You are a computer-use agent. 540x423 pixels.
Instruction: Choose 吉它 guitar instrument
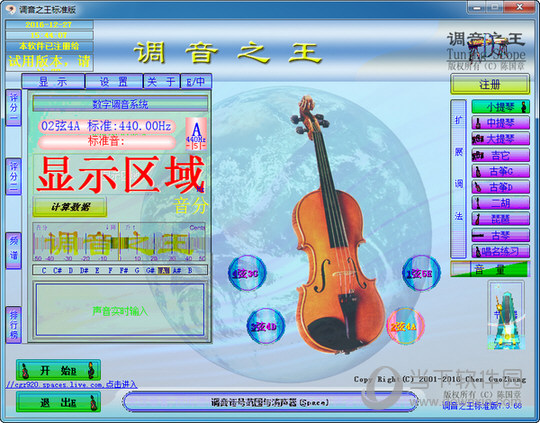coord(500,155)
